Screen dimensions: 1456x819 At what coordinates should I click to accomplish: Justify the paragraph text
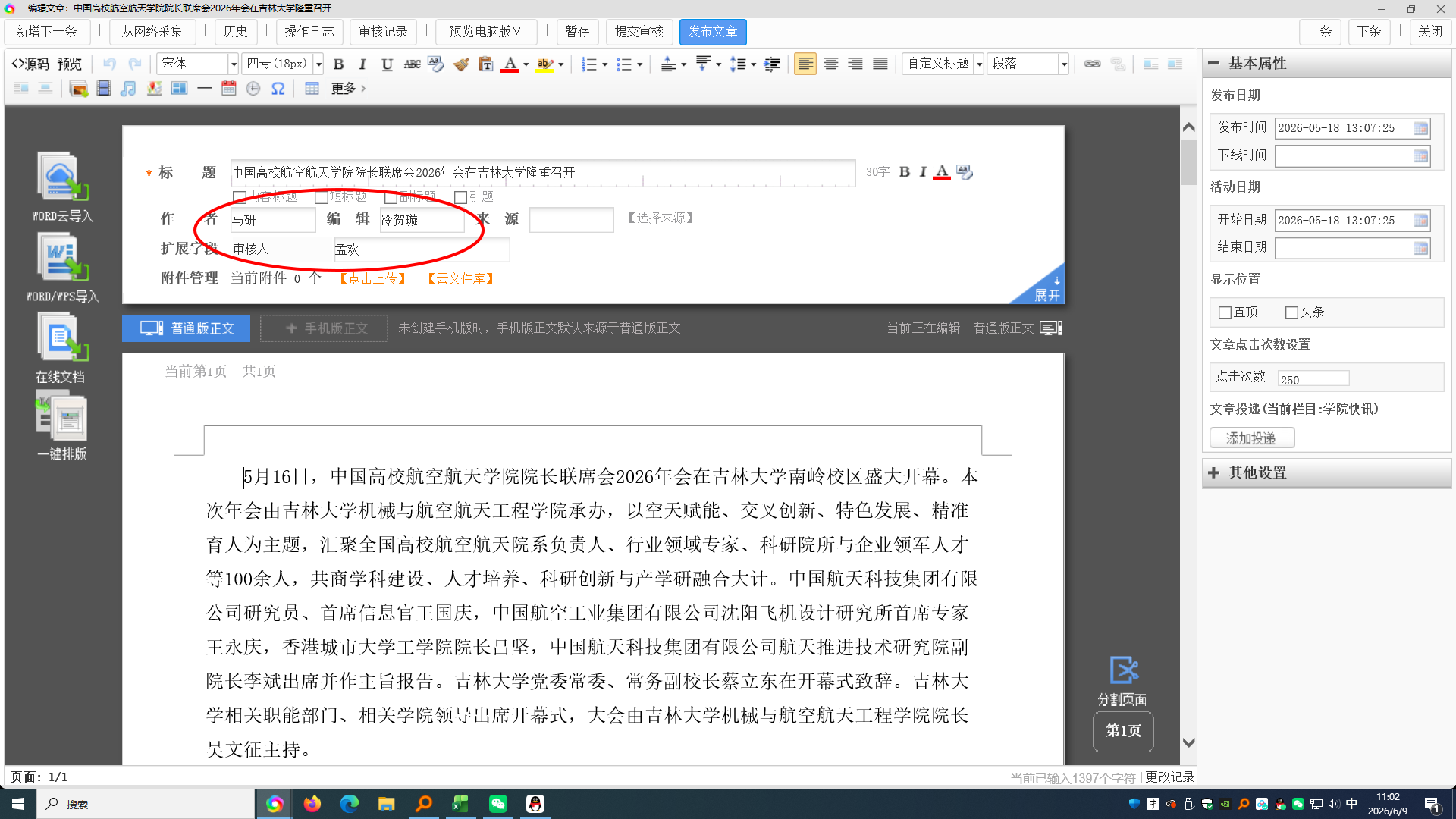point(880,64)
